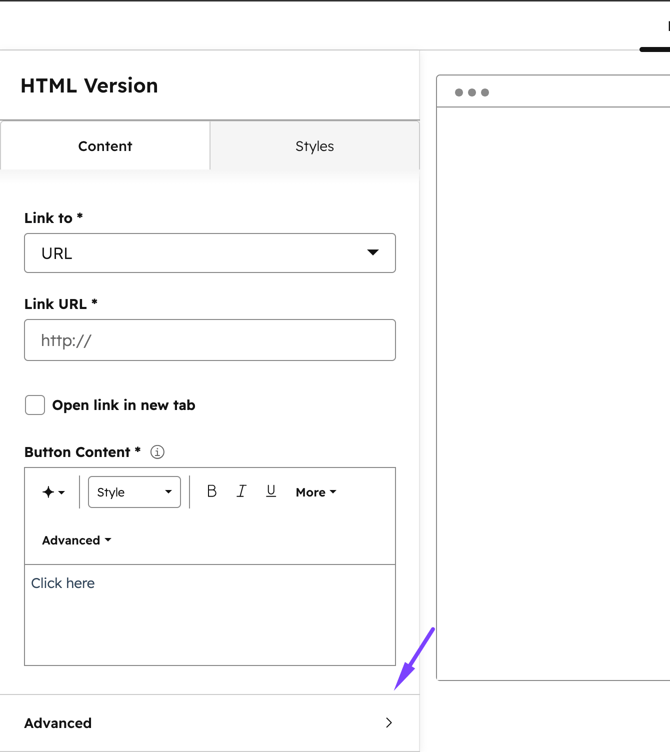Image resolution: width=670 pixels, height=752 pixels.
Task: Open the Advanced dropdown in editor toolbar
Action: tap(77, 540)
